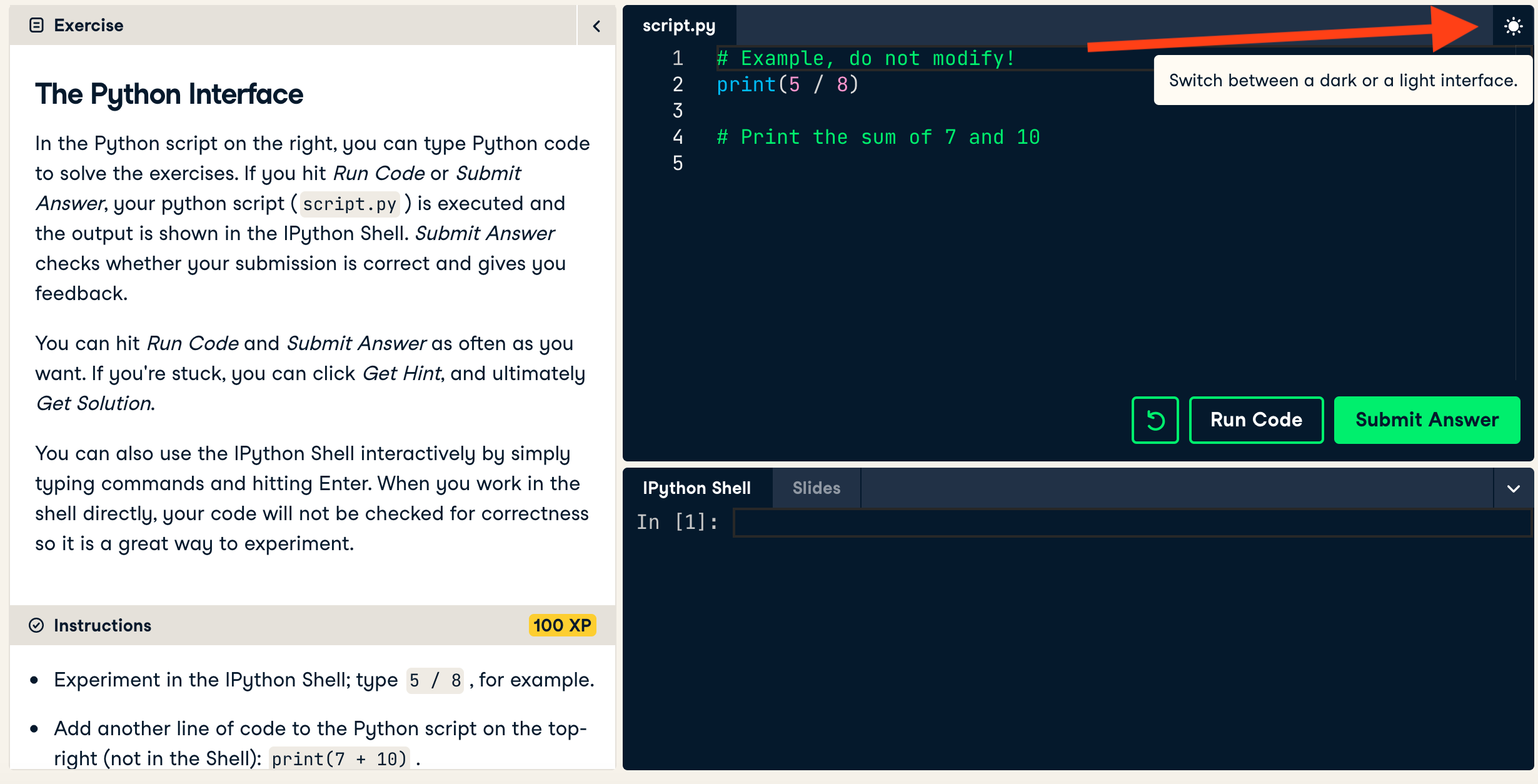Collapse the Exercise panel with left chevron
The width and height of the screenshot is (1538, 784).
[596, 26]
